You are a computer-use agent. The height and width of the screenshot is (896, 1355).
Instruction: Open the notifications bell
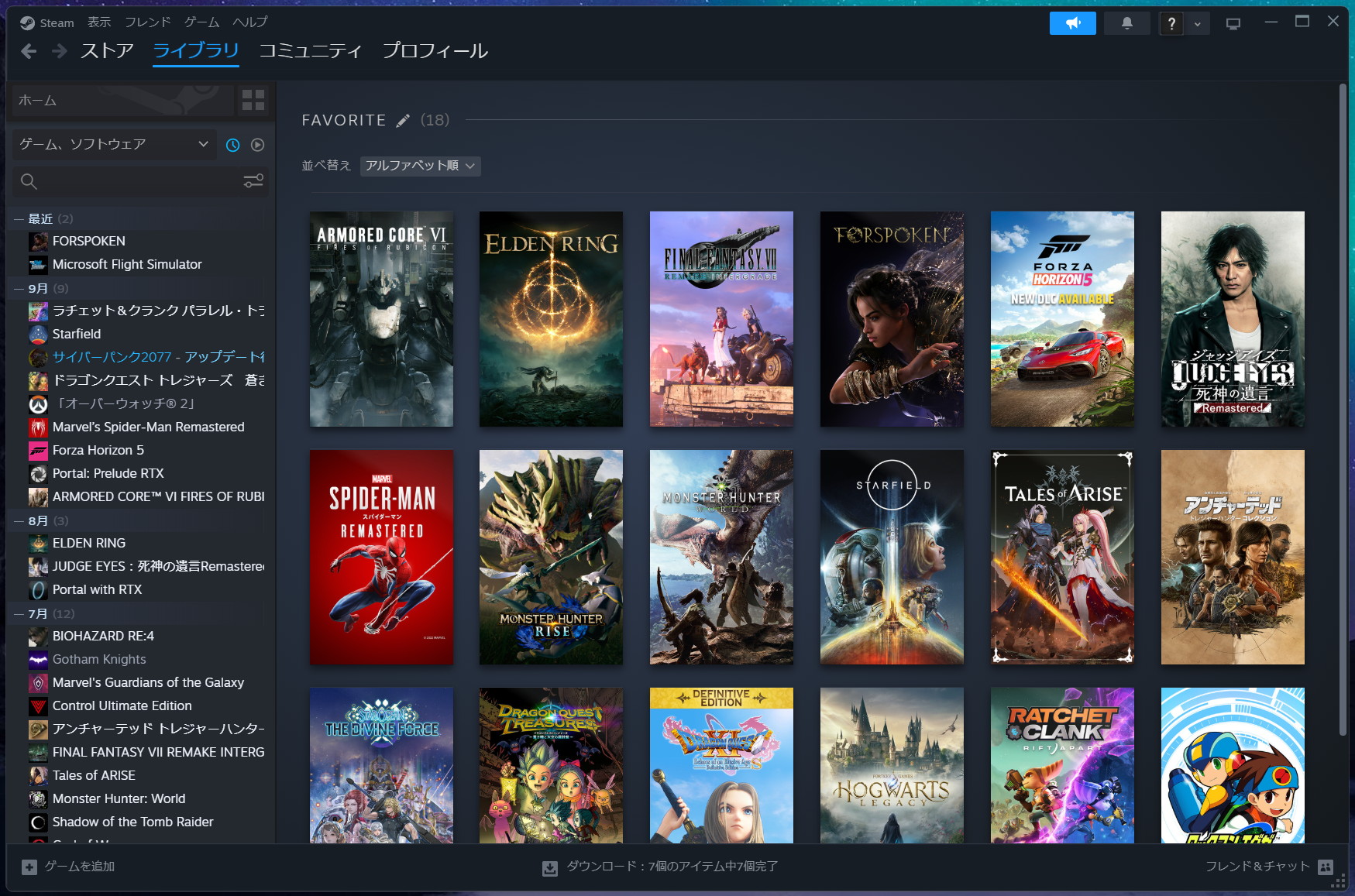pyautogui.click(x=1126, y=23)
